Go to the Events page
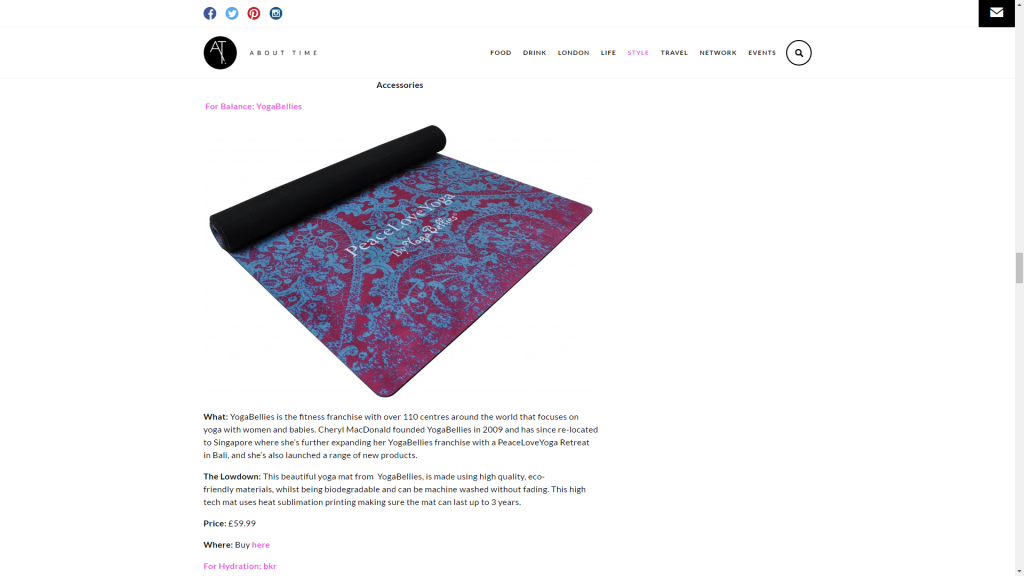 tap(762, 53)
